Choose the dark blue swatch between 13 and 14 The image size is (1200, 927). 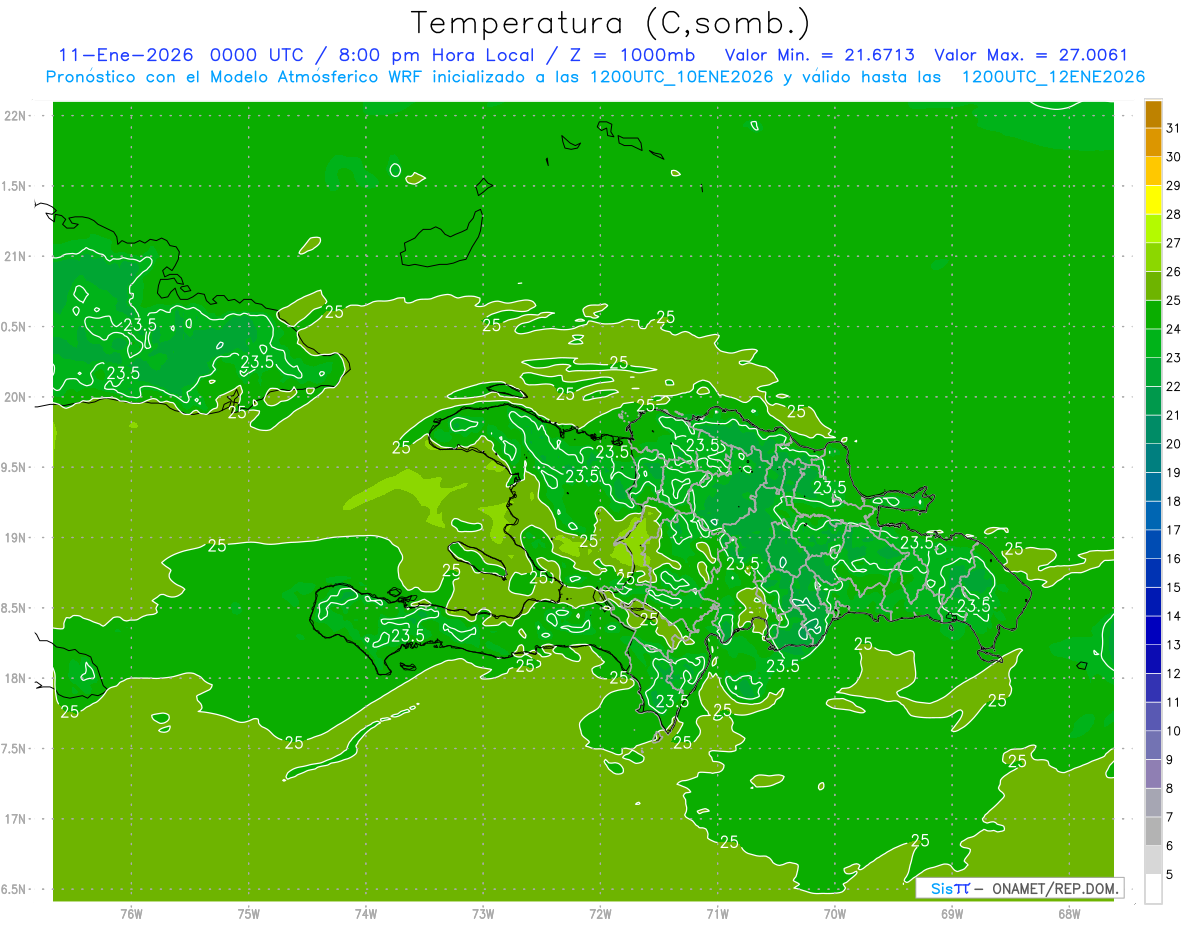click(x=1153, y=630)
